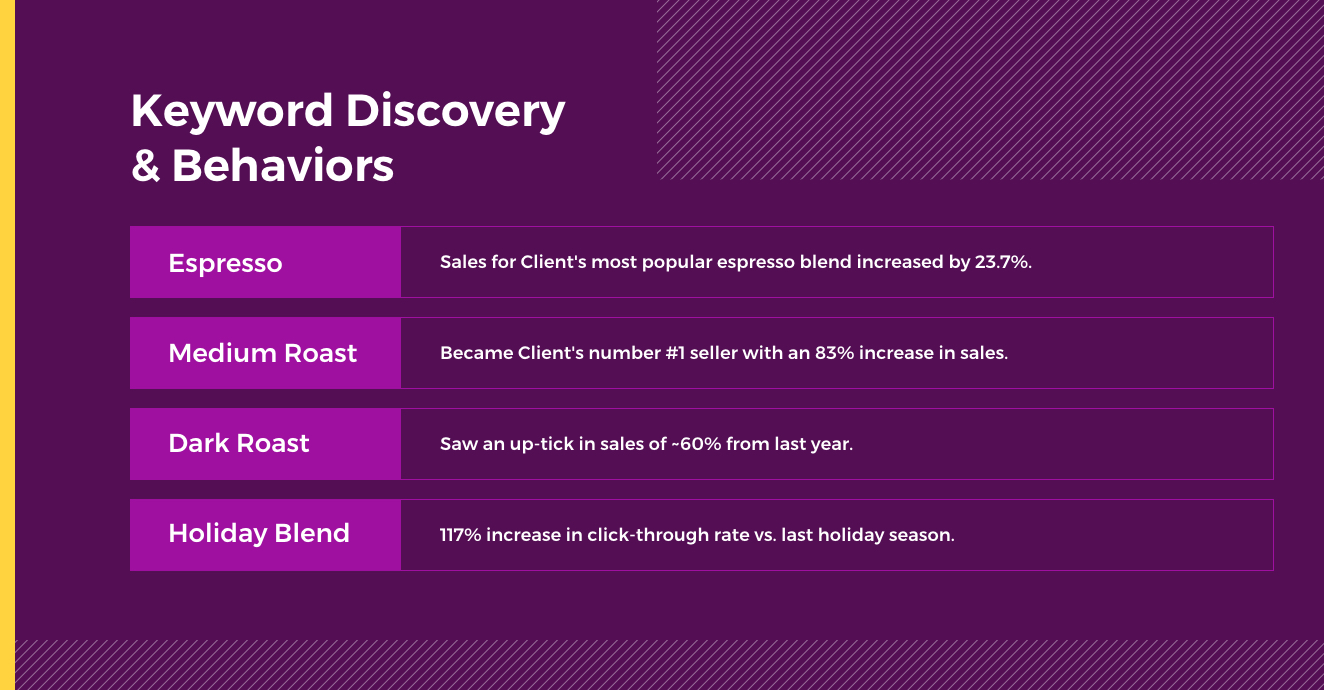The width and height of the screenshot is (1324, 690).
Task: Click the espresso blend sales sentence
Action: 735,262
